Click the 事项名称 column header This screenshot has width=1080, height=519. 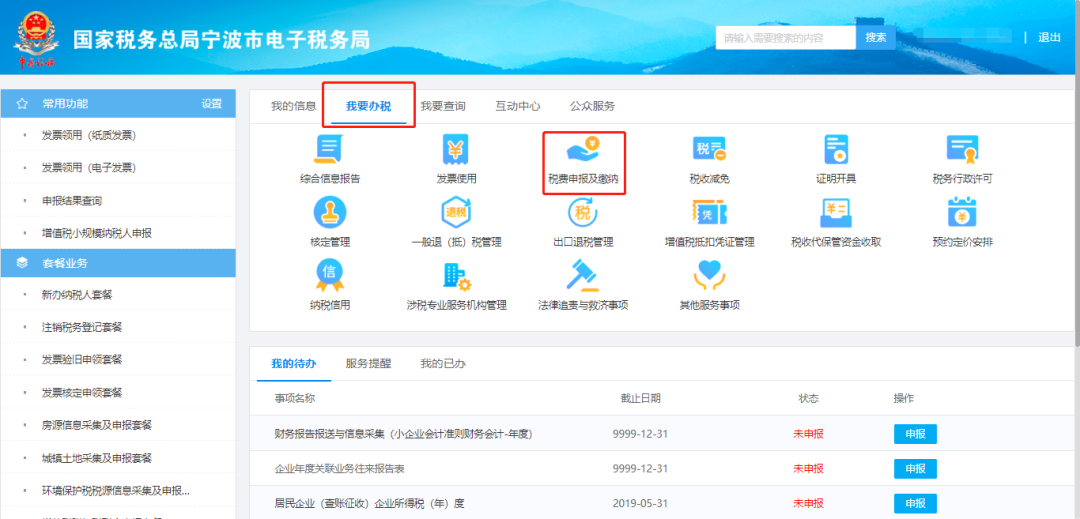[295, 399]
